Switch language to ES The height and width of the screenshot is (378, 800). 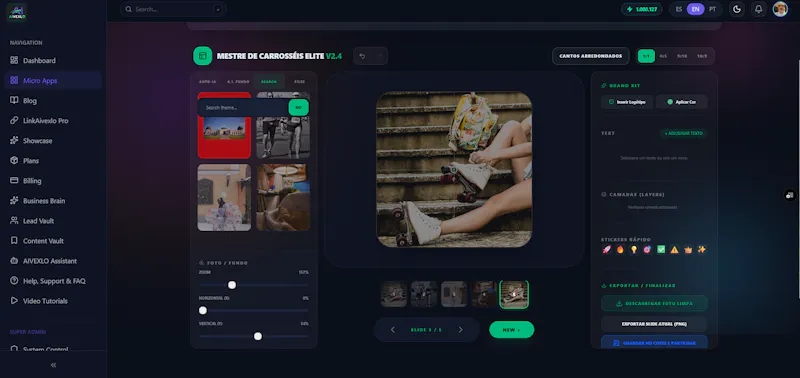pyautogui.click(x=679, y=9)
